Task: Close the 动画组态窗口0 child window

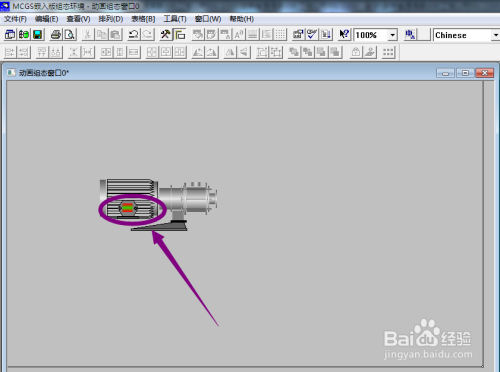Action: 485,73
